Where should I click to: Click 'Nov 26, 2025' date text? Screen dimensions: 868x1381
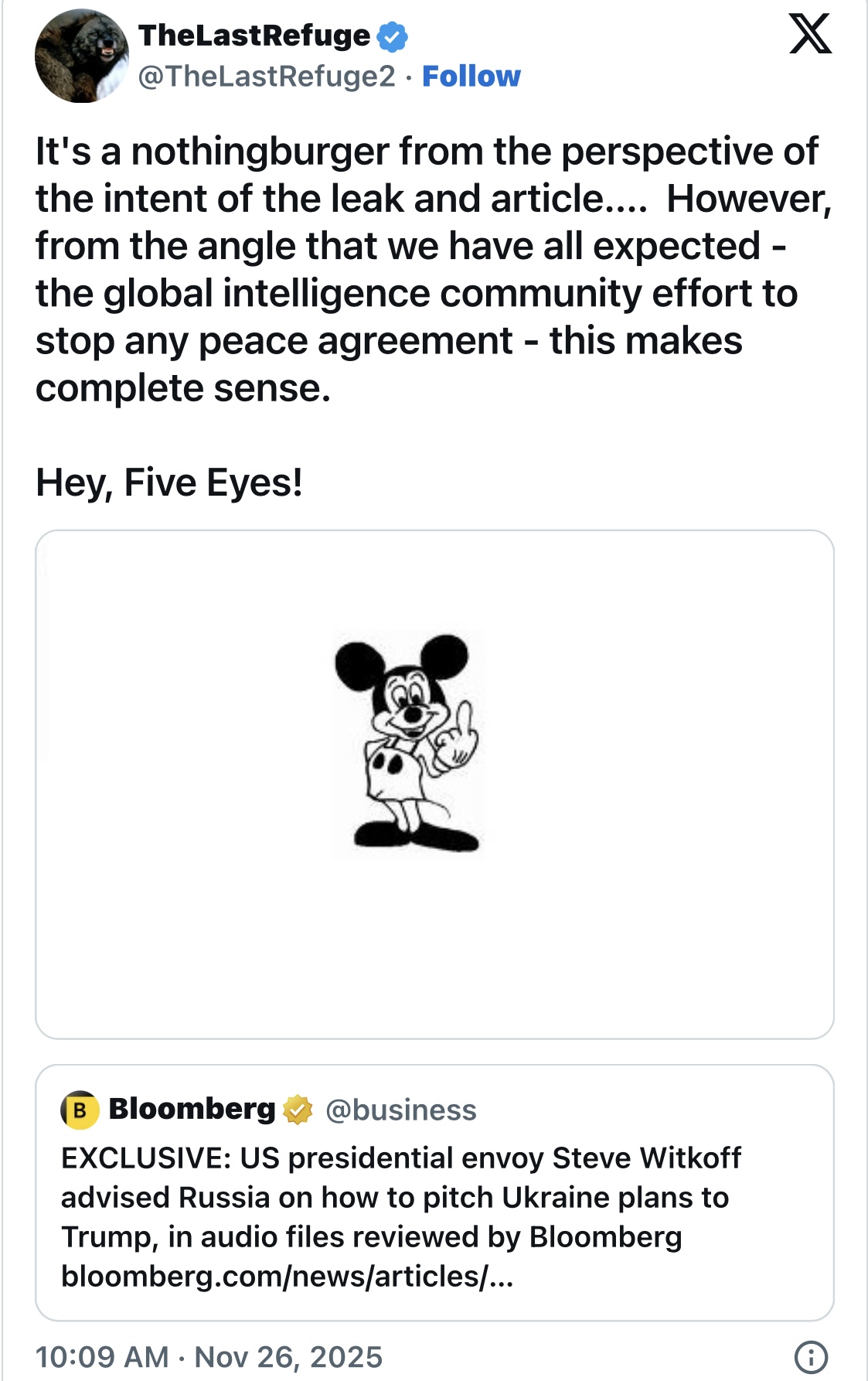click(x=288, y=1357)
